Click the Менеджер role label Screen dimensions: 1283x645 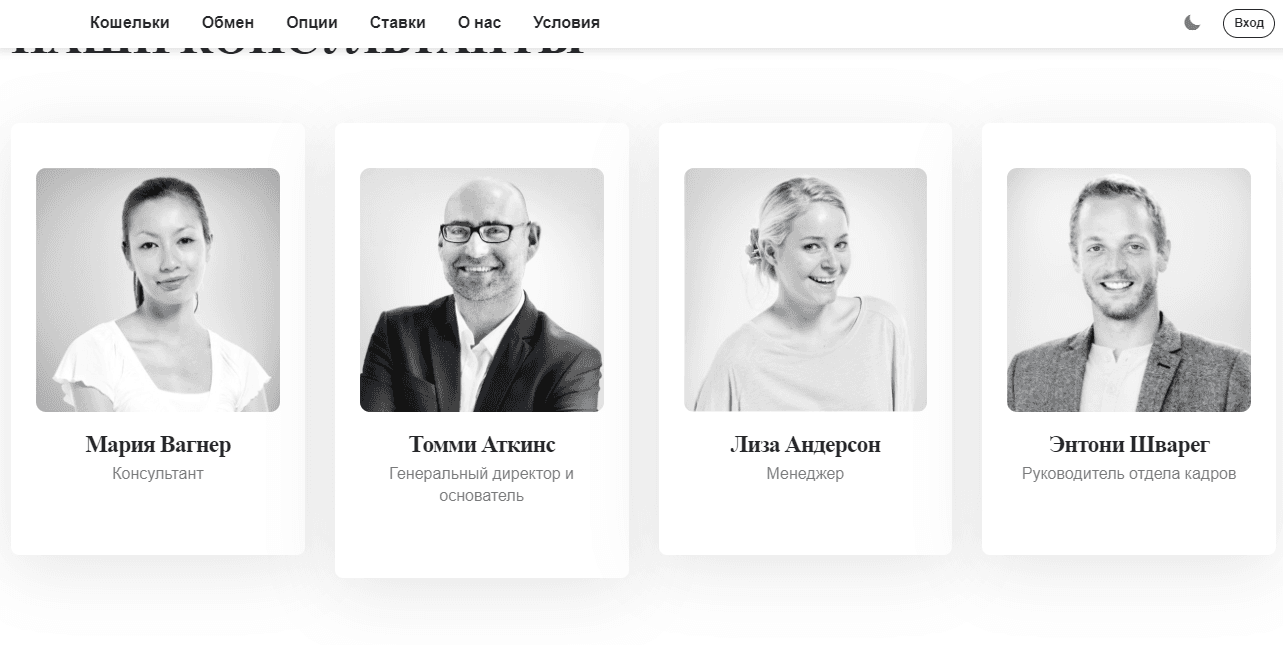(x=805, y=474)
